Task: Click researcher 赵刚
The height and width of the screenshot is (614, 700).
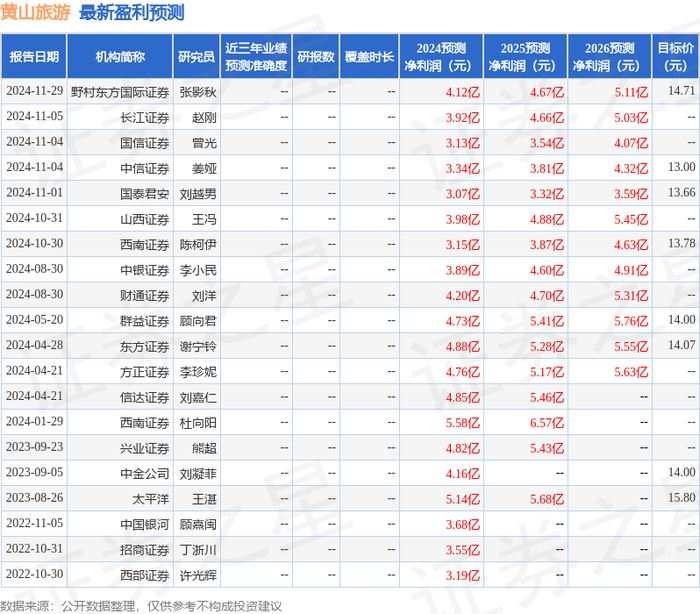Action: 204,118
